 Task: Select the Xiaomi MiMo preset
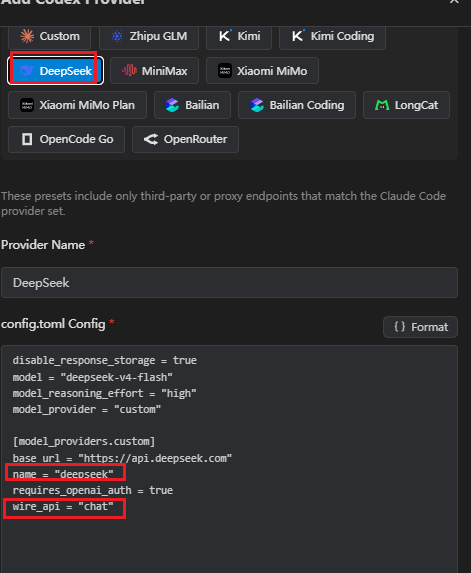(262, 71)
